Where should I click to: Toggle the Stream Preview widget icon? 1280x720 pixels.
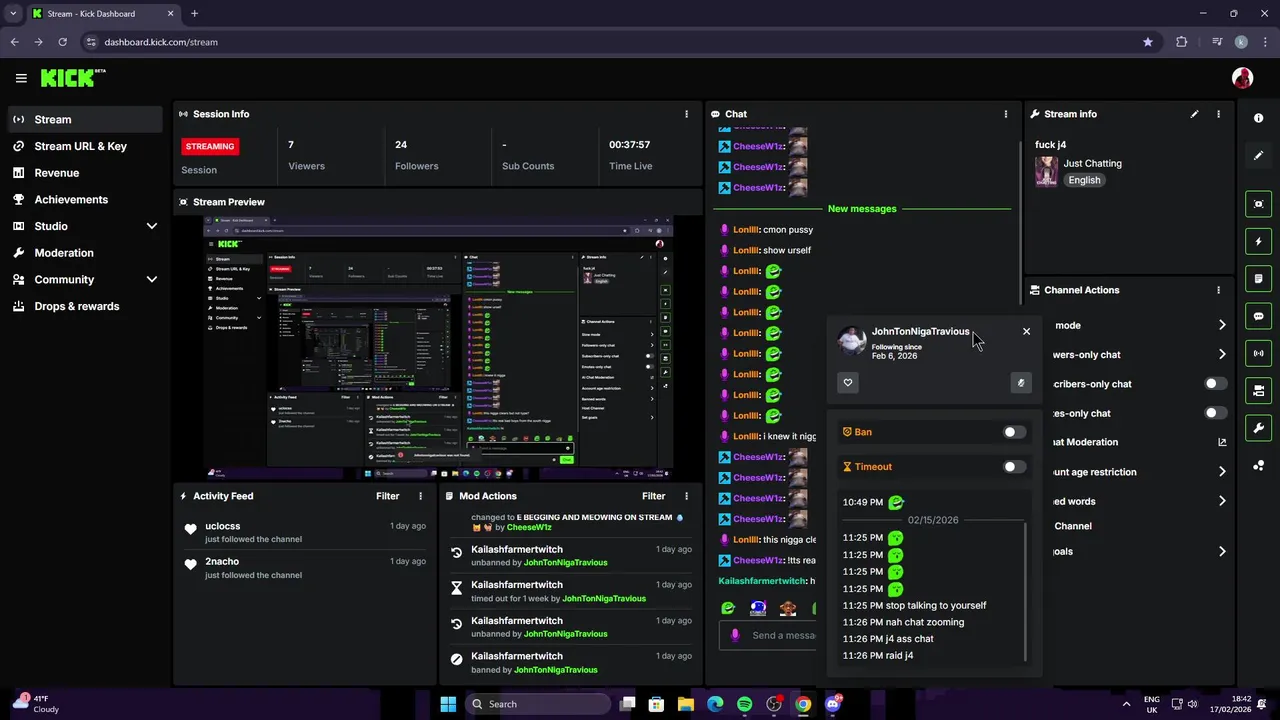click(1258, 204)
